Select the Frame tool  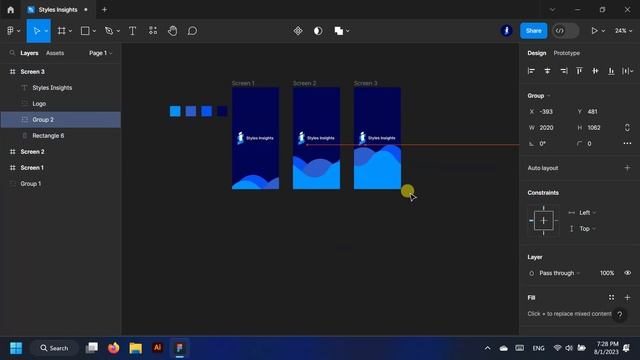pyautogui.click(x=61, y=31)
